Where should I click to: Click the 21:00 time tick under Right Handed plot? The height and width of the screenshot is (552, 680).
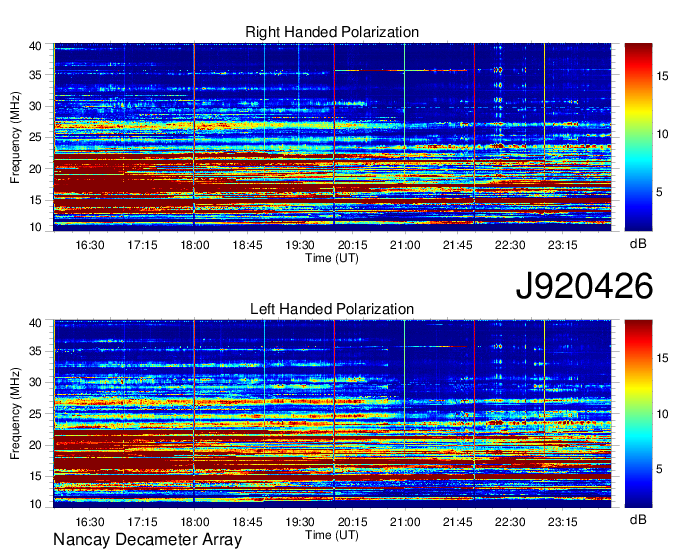tap(405, 245)
